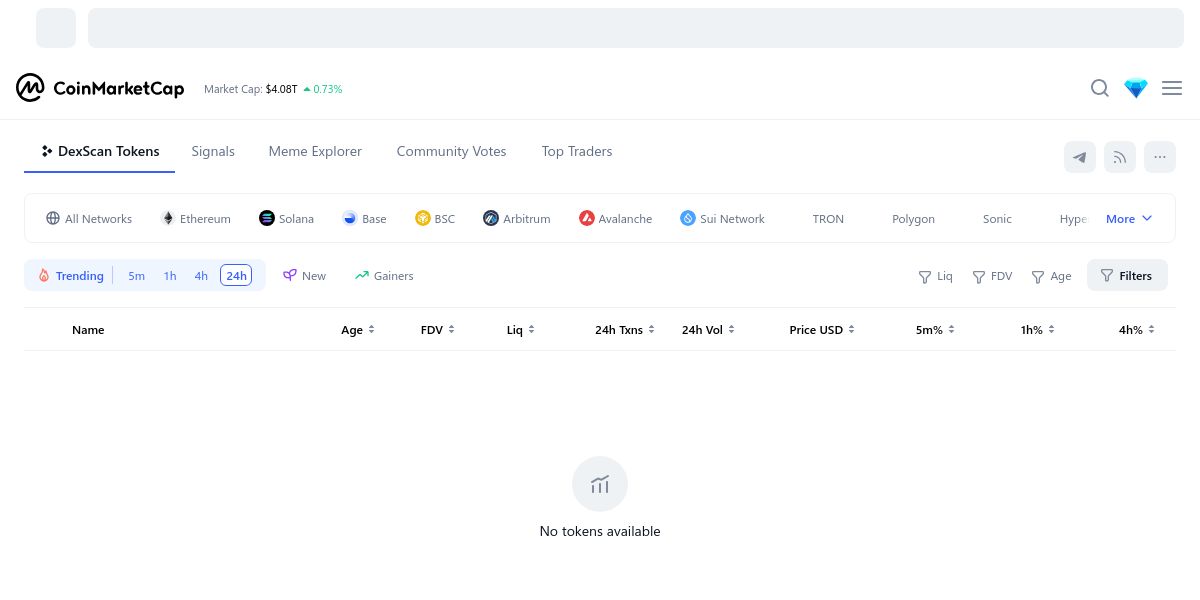Expand the More networks dropdown
This screenshot has height=600, width=1200.
(x=1129, y=218)
